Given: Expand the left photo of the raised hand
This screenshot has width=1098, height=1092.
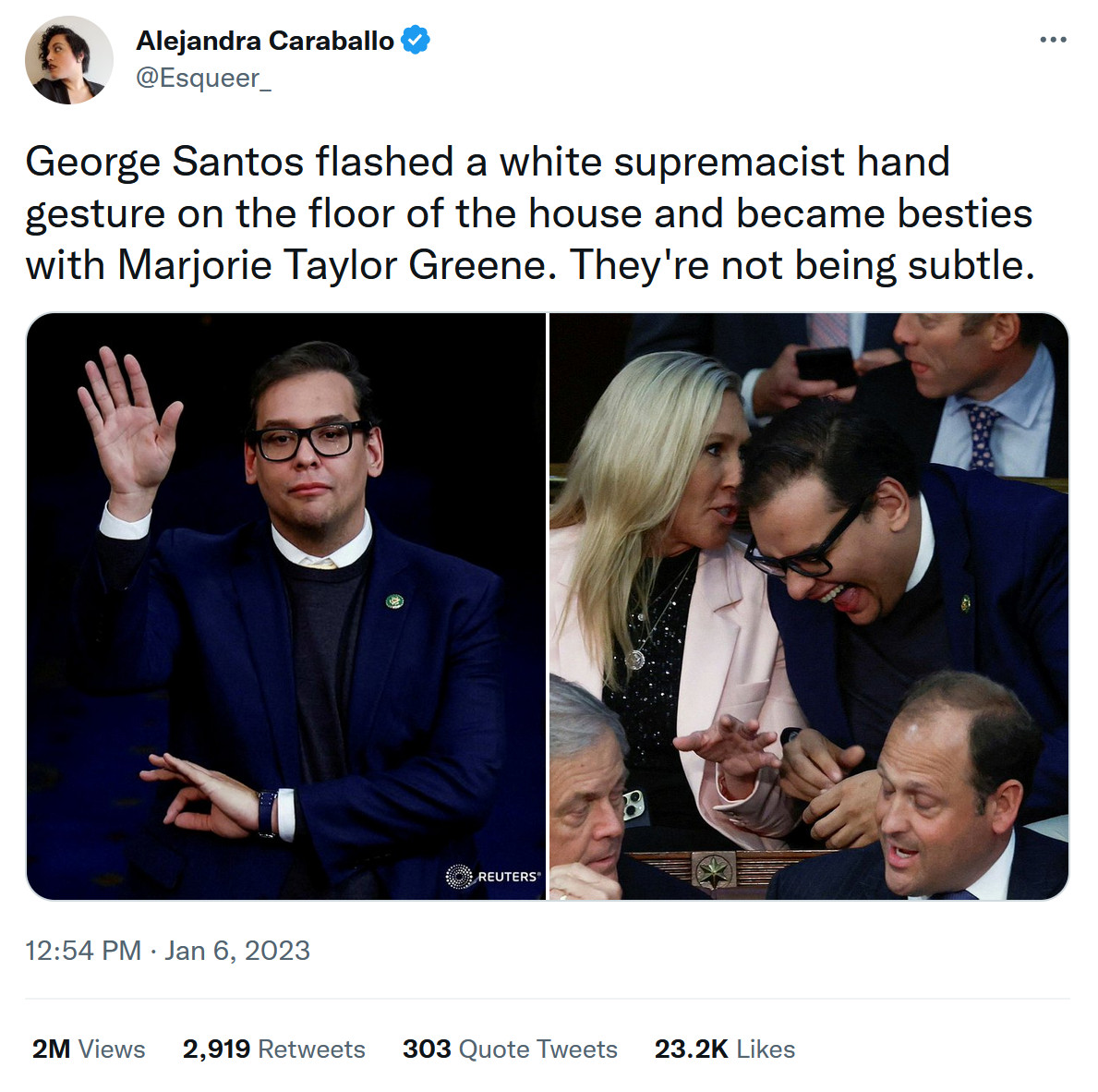Looking at the screenshot, I should point(286,606).
